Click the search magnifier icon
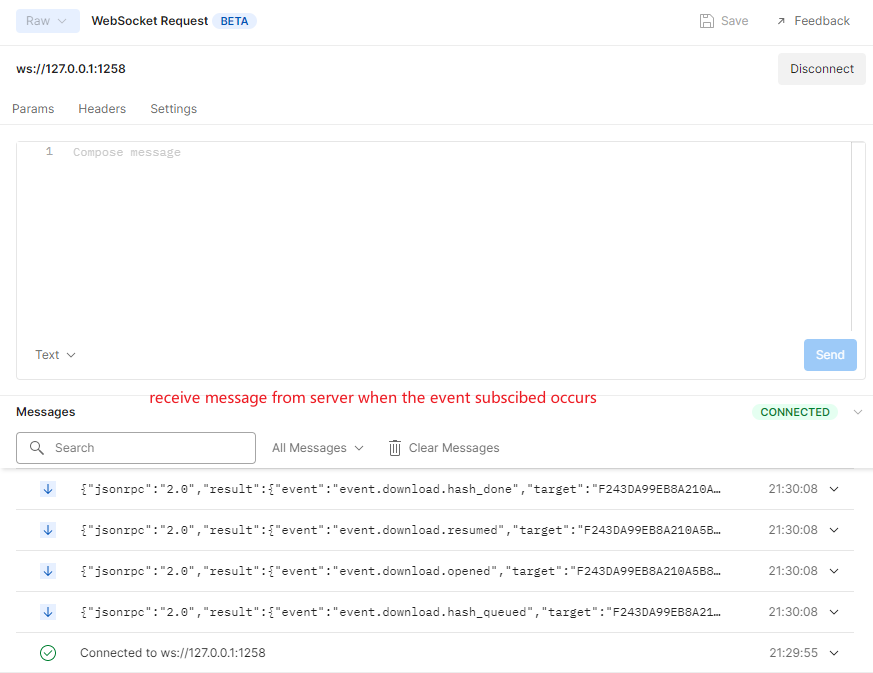Viewport: 873px width, 673px height. click(38, 448)
